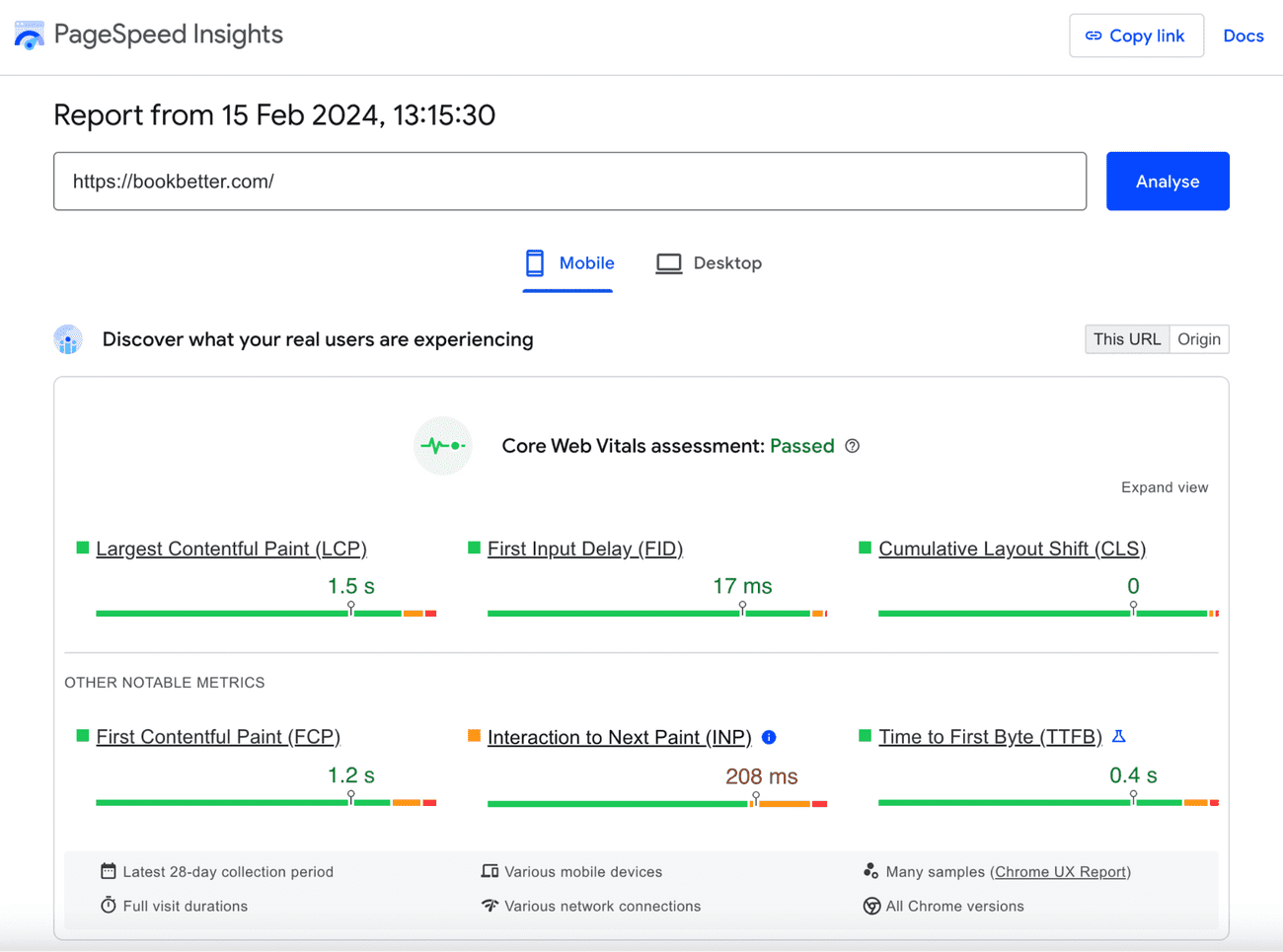Click the 1.2 s FCP value
Viewport: 1283px width, 952px height.
350,775
